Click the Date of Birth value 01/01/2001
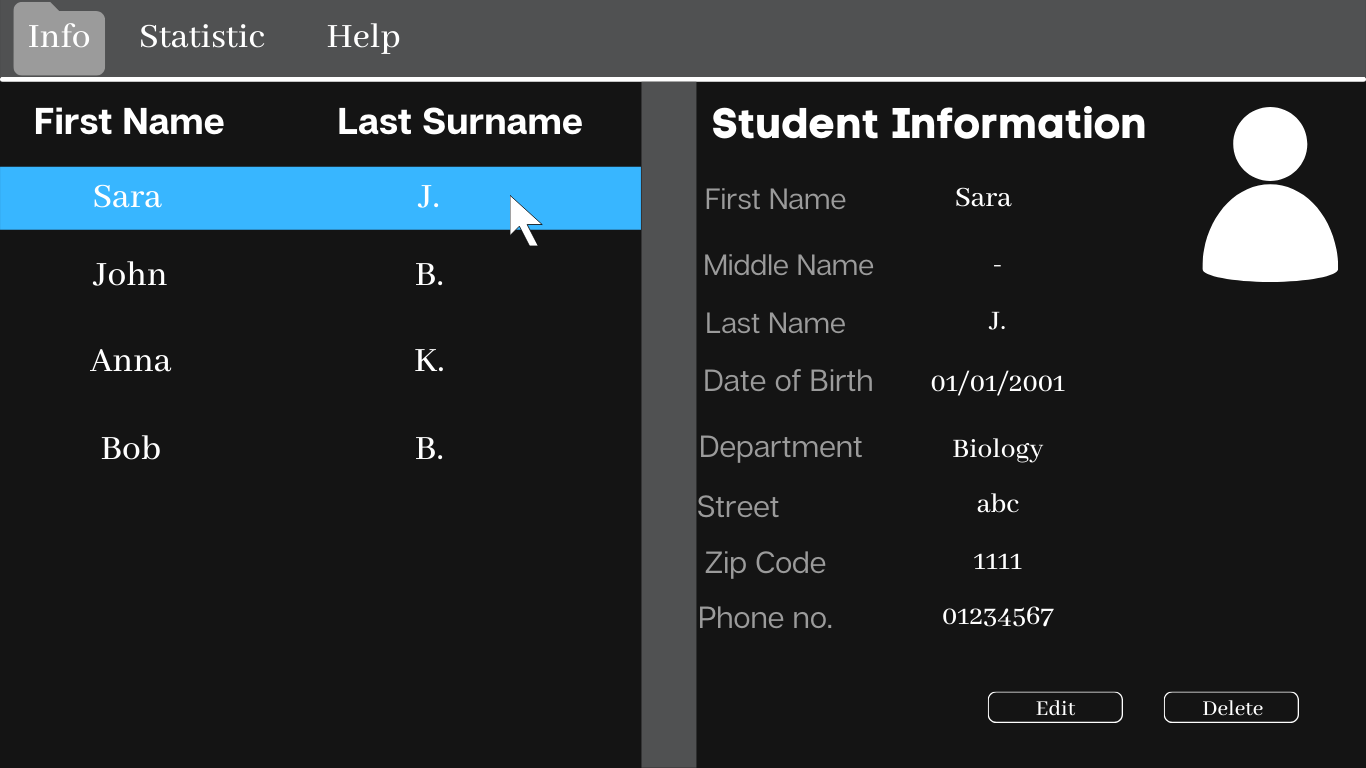The image size is (1366, 768). coord(997,382)
